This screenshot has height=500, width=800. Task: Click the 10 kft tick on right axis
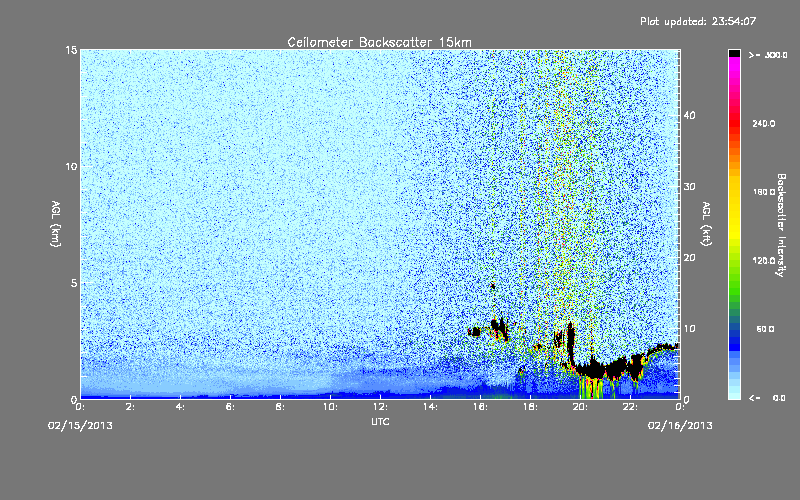689,329
